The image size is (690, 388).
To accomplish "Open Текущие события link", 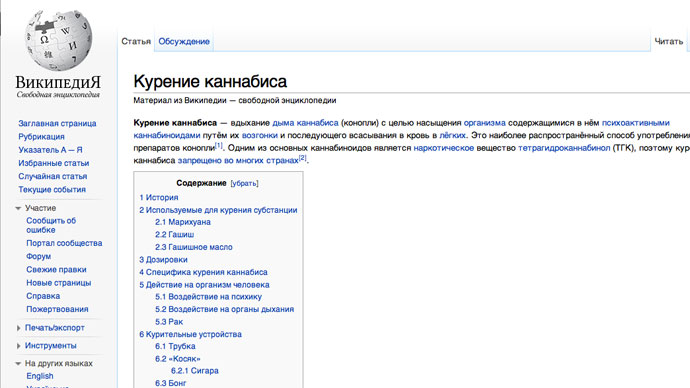I will pos(52,190).
